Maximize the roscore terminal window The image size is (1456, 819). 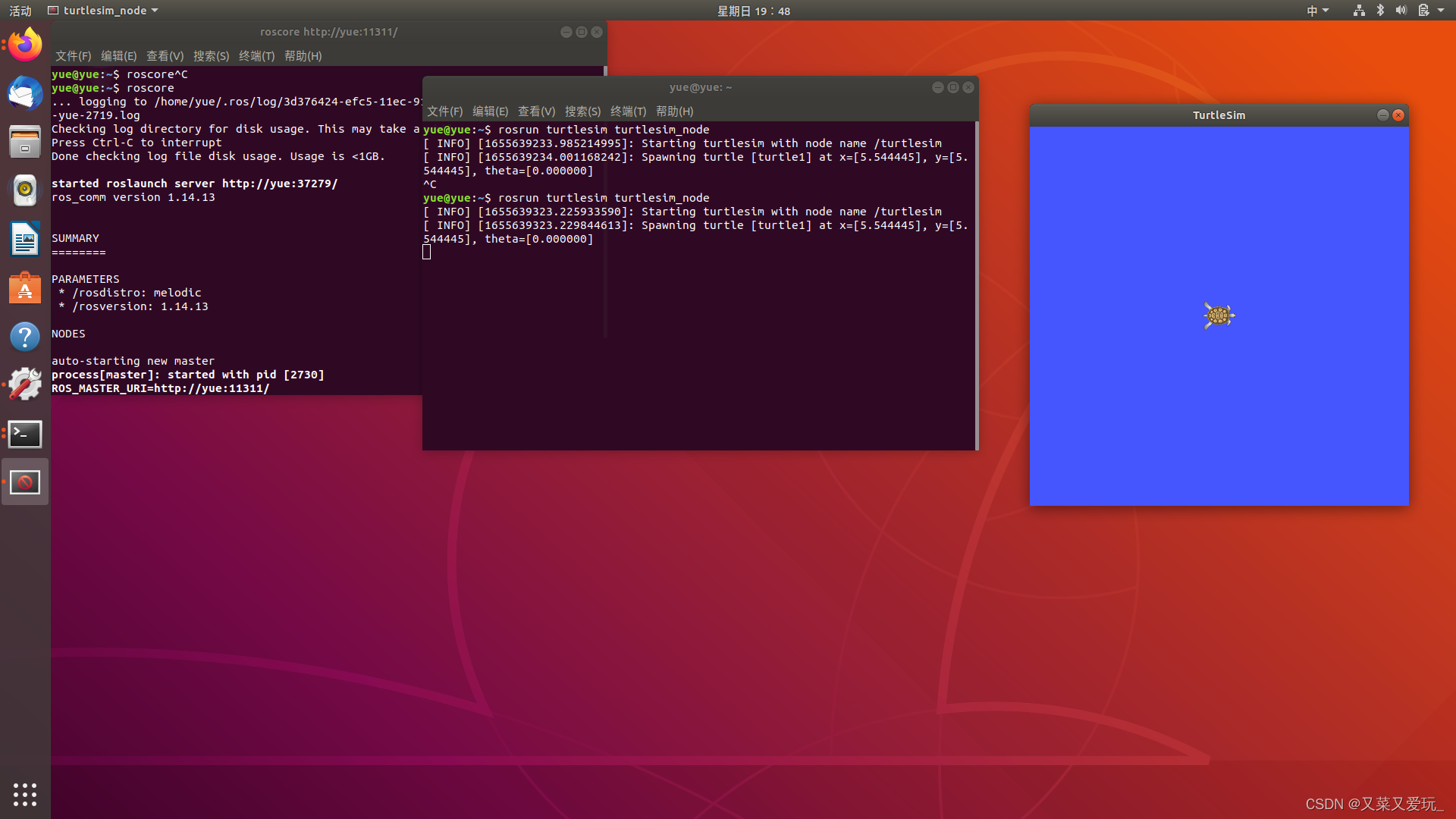click(581, 32)
